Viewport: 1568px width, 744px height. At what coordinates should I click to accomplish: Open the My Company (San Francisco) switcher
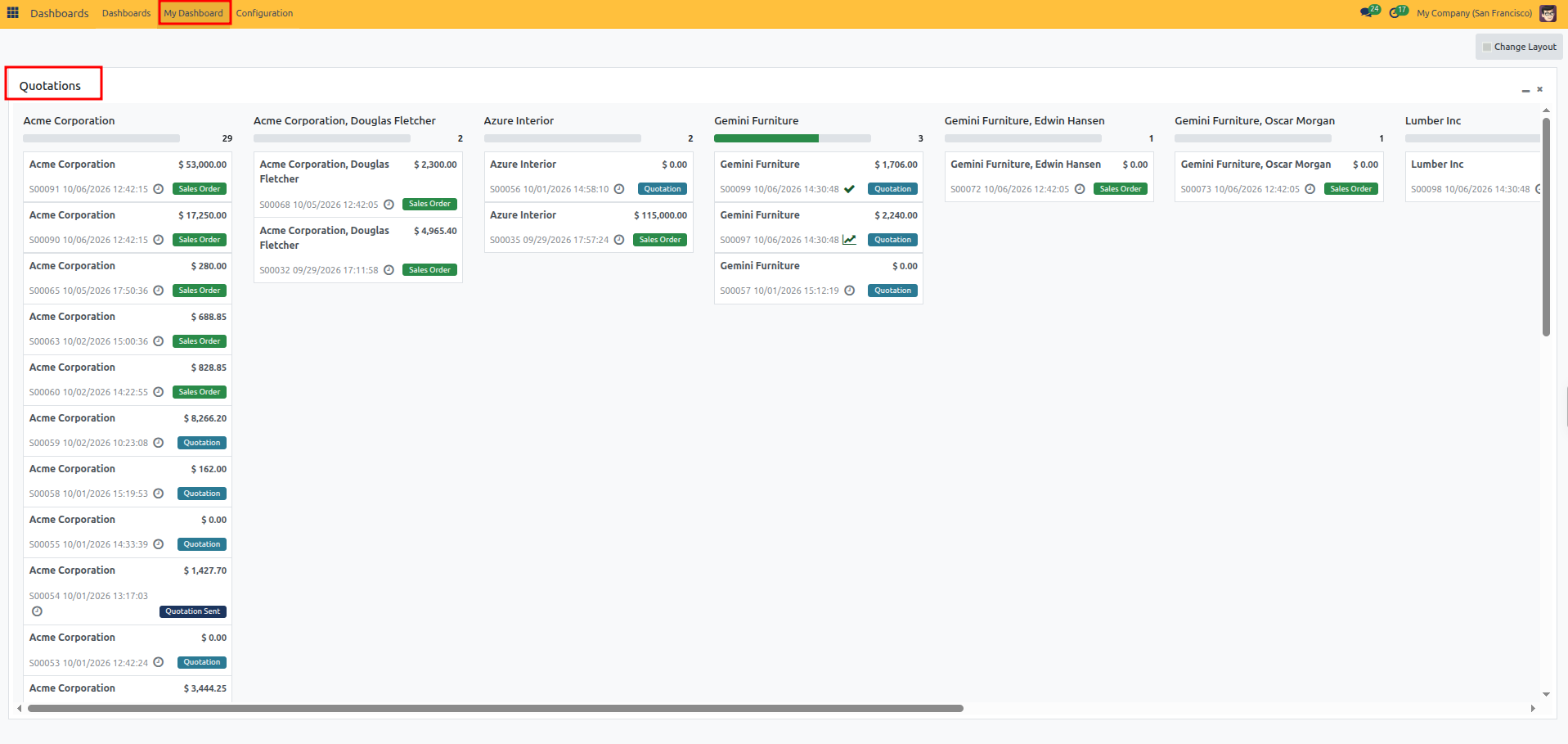click(1474, 13)
